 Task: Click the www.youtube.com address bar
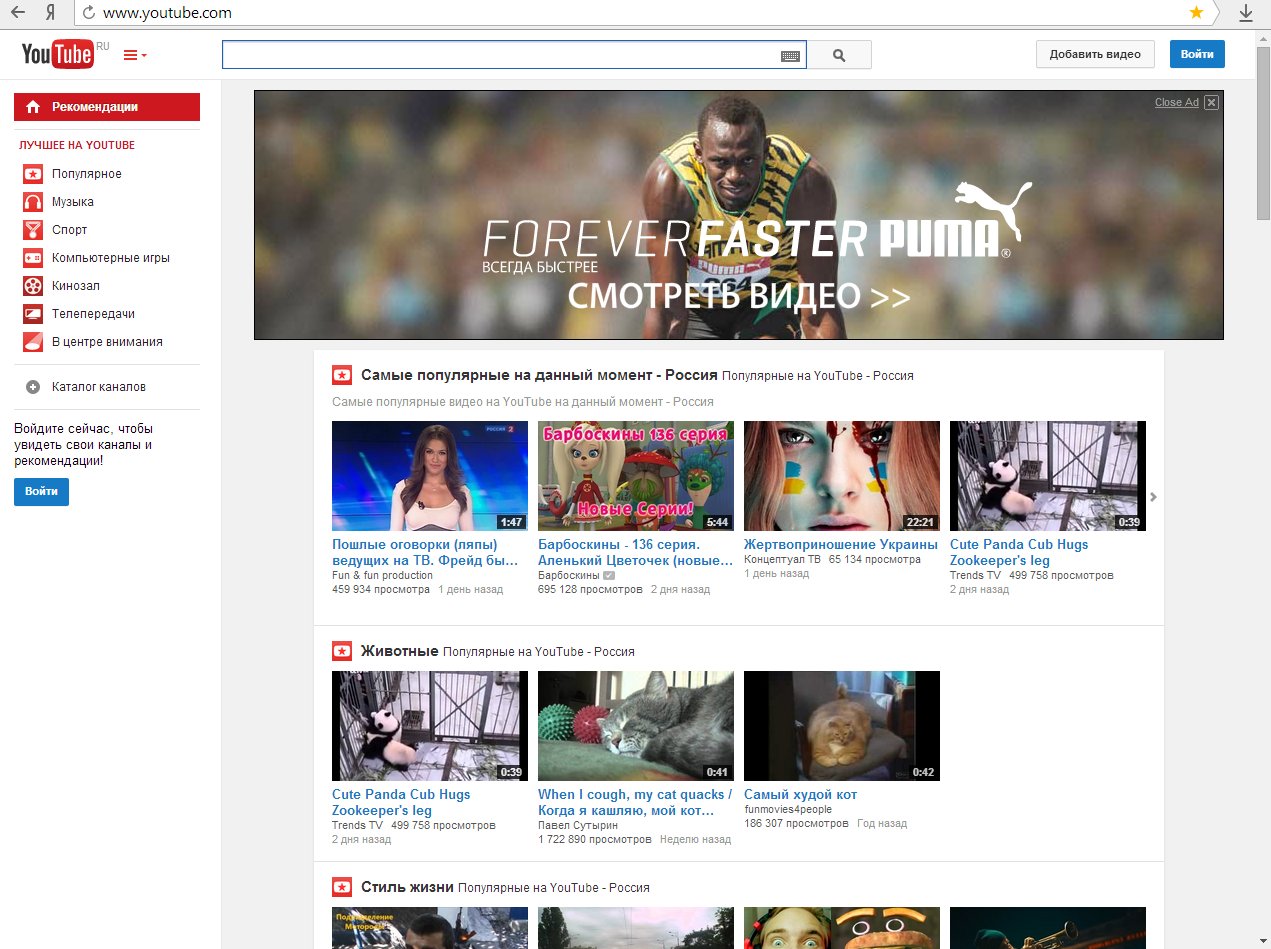coord(640,13)
